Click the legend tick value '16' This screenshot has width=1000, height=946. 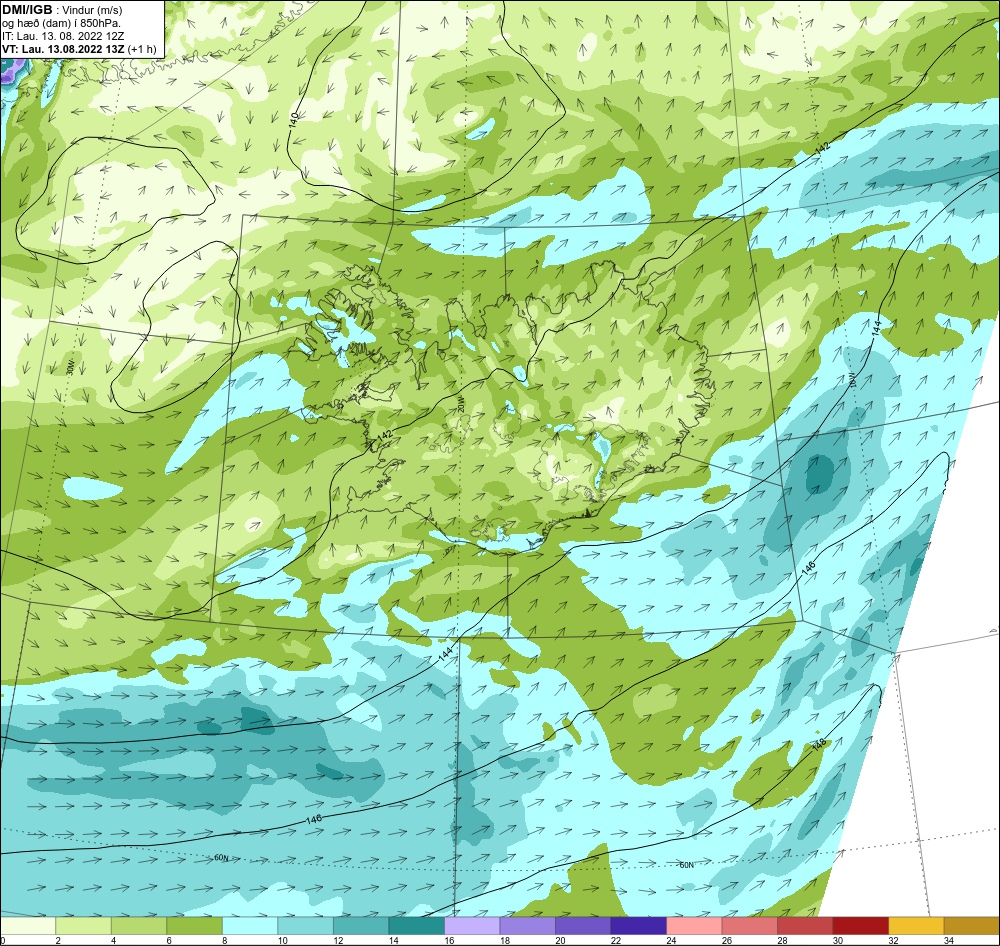[x=450, y=940]
